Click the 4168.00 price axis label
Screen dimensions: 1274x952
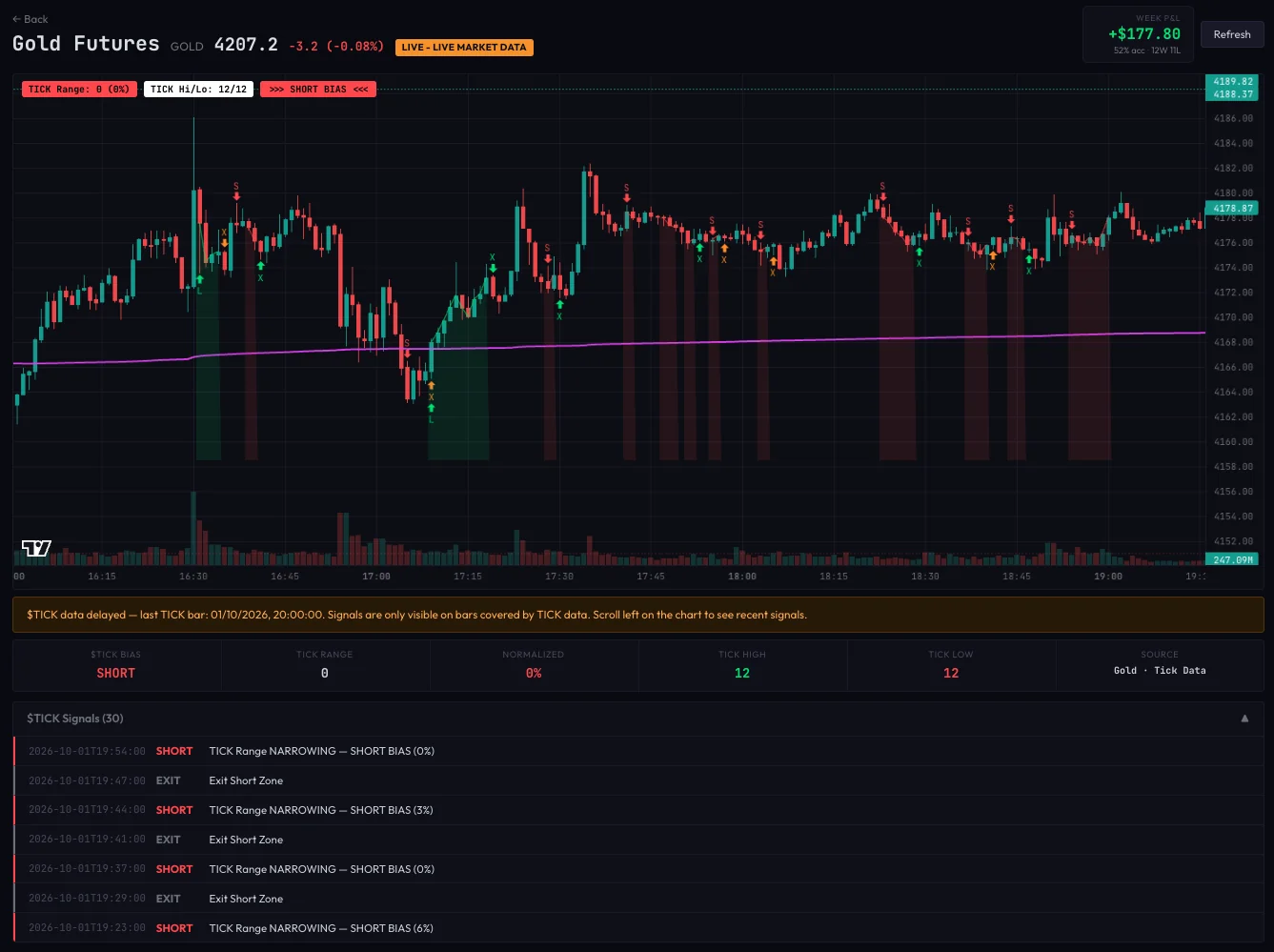1233,342
